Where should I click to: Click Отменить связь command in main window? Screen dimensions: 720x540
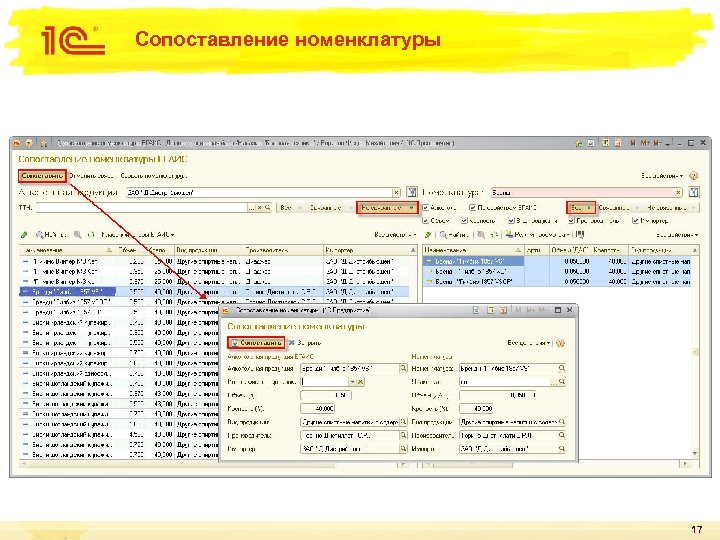point(91,176)
